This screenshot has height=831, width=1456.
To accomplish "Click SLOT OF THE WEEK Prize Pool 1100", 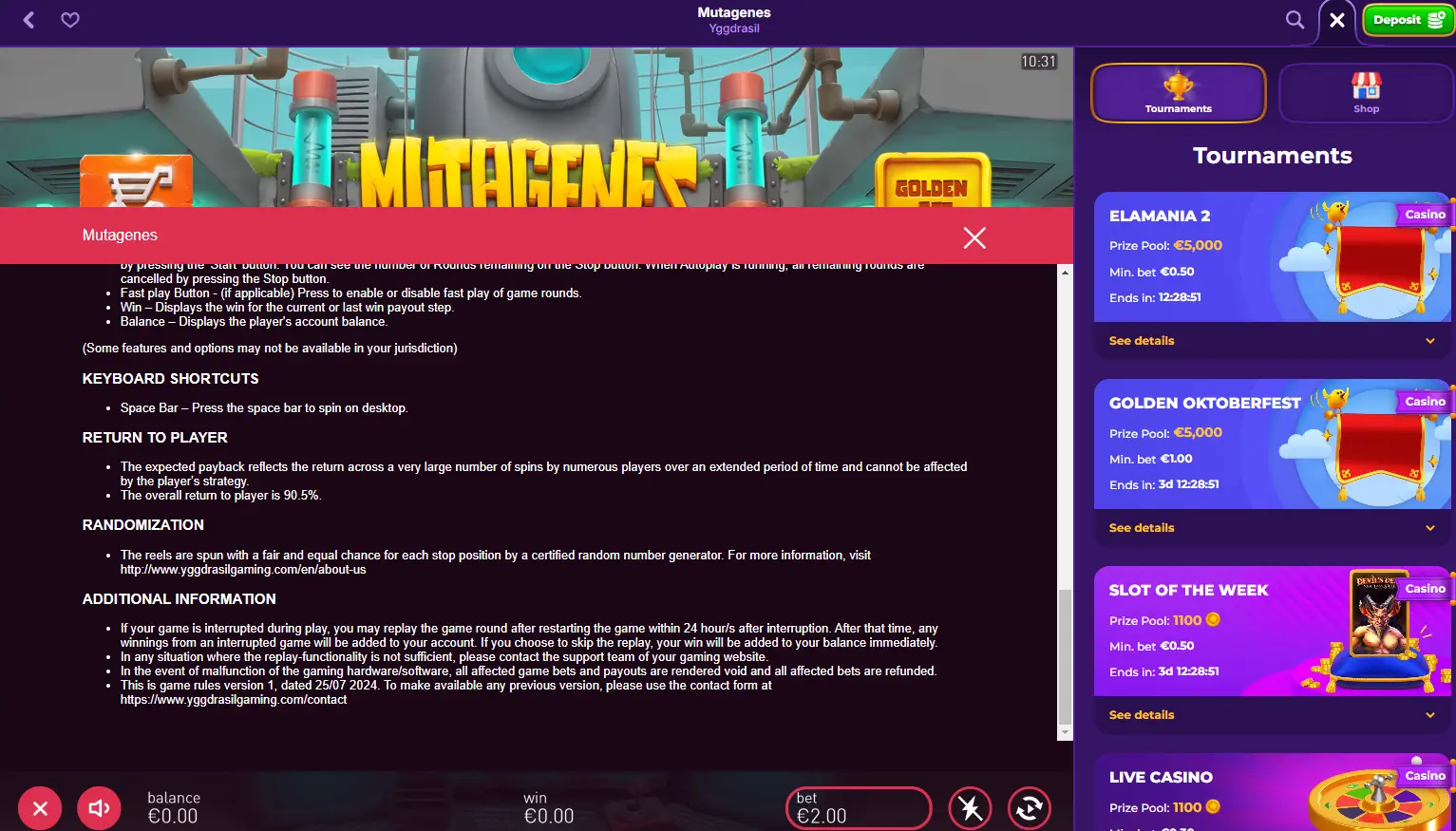I will [1164, 620].
